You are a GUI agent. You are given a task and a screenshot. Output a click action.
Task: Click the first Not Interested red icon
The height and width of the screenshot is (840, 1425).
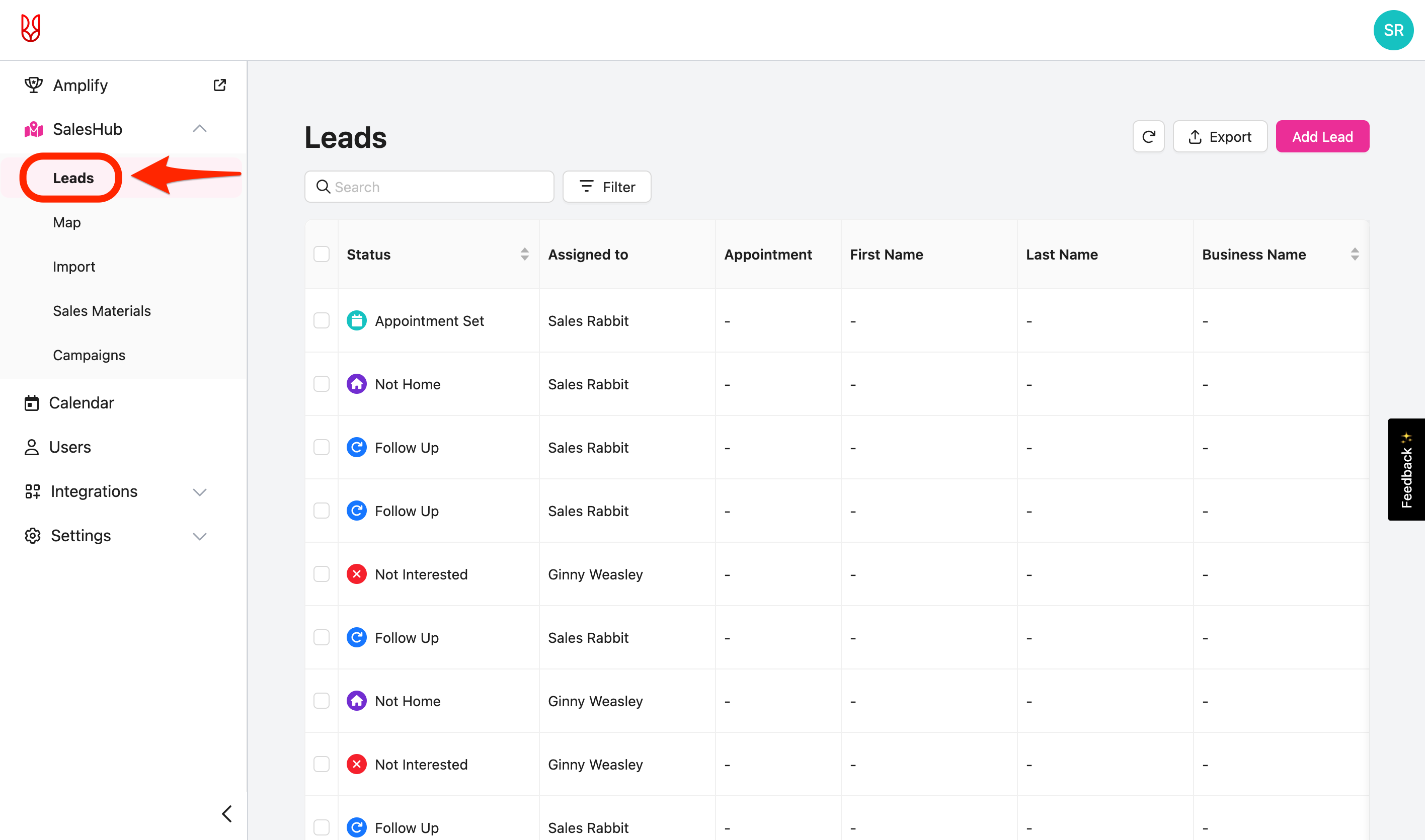(357, 574)
